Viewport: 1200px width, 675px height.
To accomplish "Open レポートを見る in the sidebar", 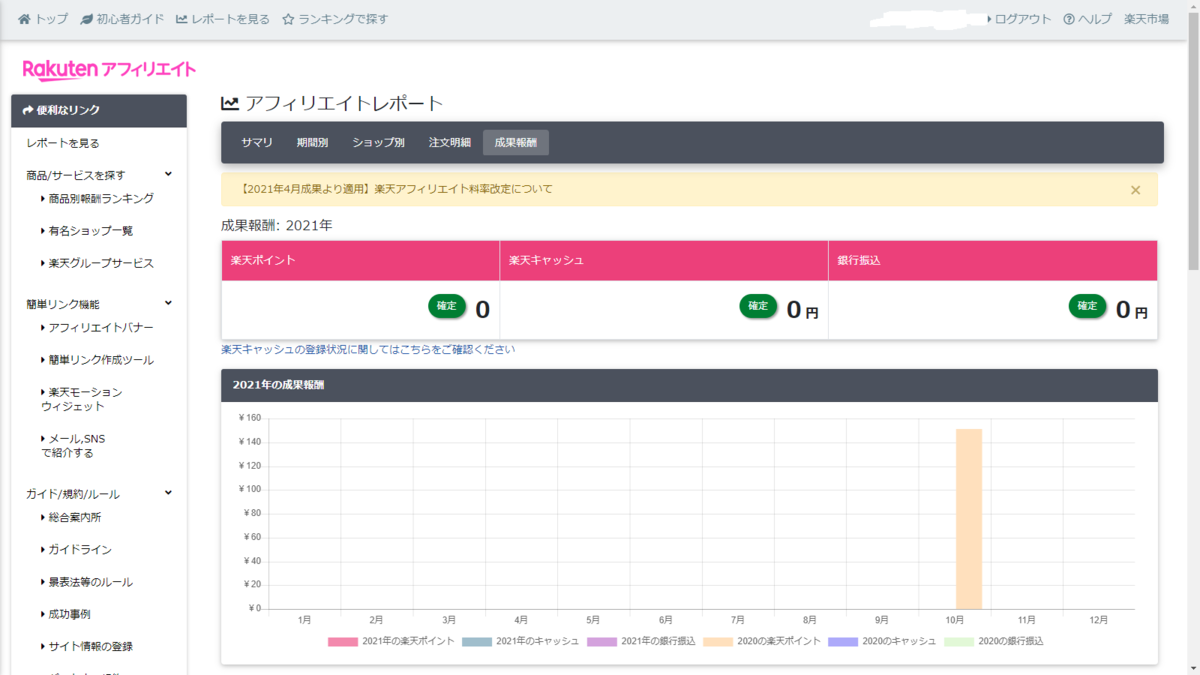I will 63,143.
